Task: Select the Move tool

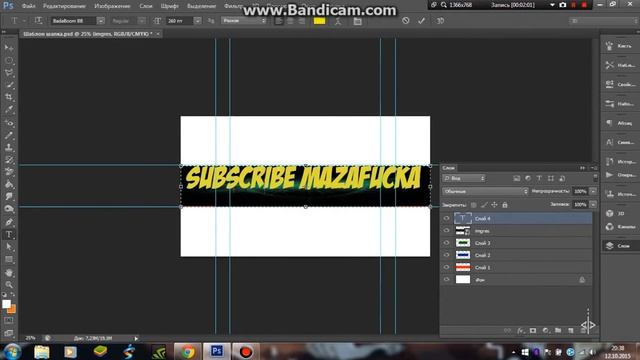Action: pos(9,48)
